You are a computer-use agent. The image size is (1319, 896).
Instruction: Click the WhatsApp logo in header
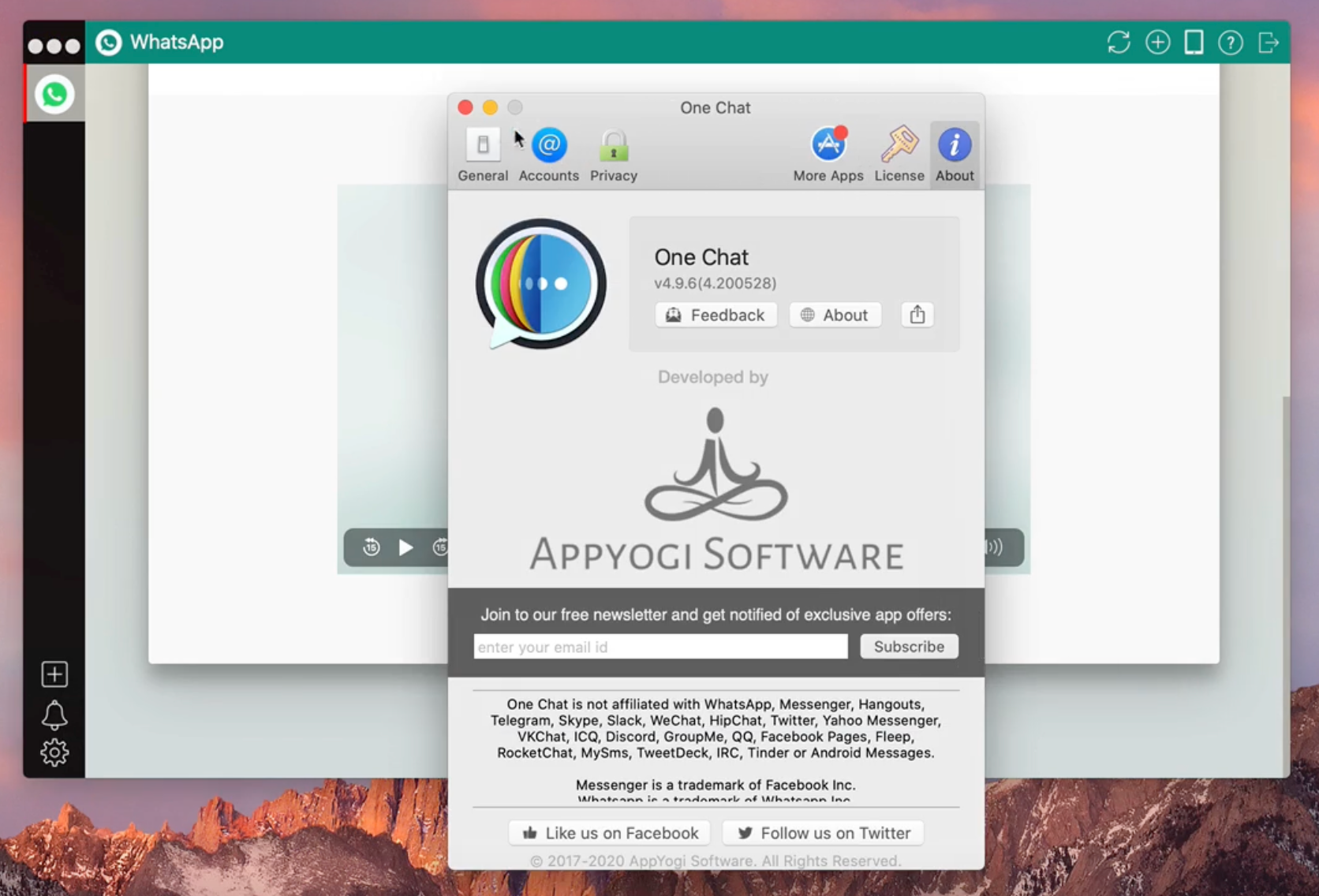point(109,42)
